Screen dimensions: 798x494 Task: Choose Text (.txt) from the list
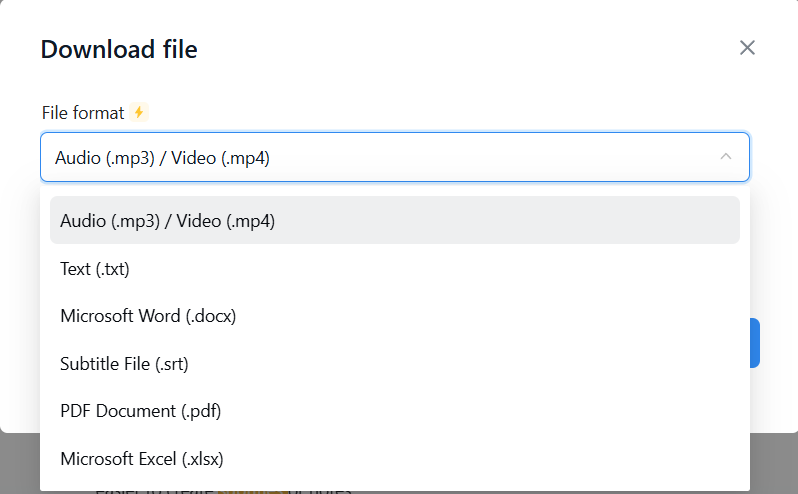95,269
